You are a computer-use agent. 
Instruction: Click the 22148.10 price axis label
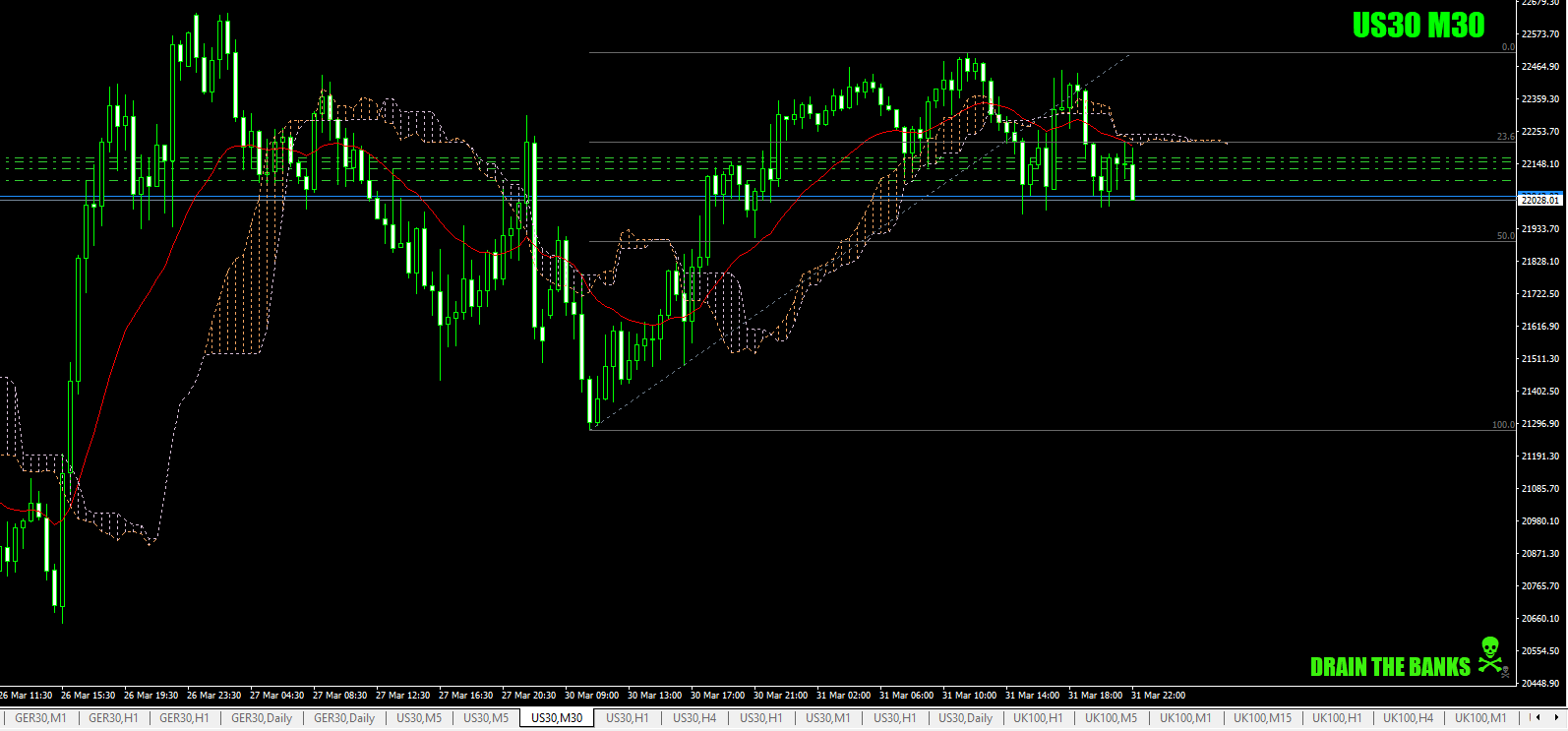(x=1540, y=164)
